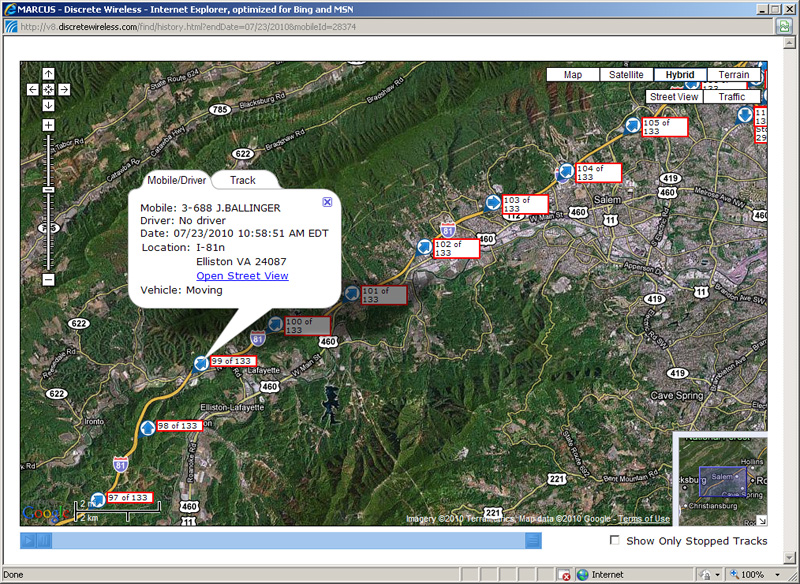
Task: Click the overview mini-map thumbnail
Action: coord(723,479)
